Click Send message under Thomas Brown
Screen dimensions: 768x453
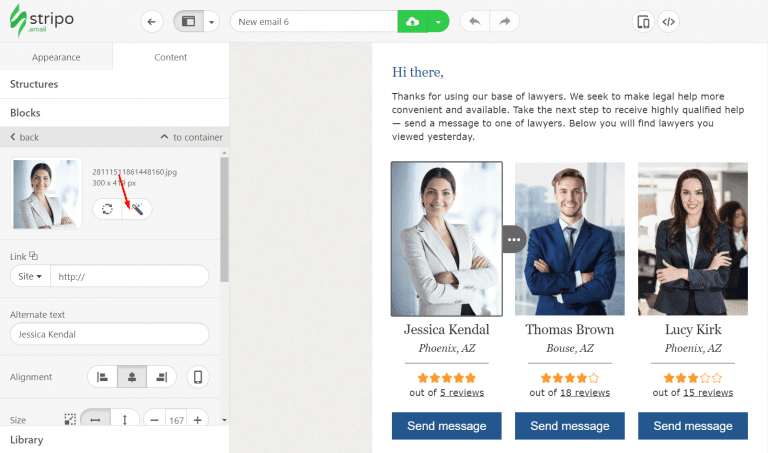[x=570, y=426]
